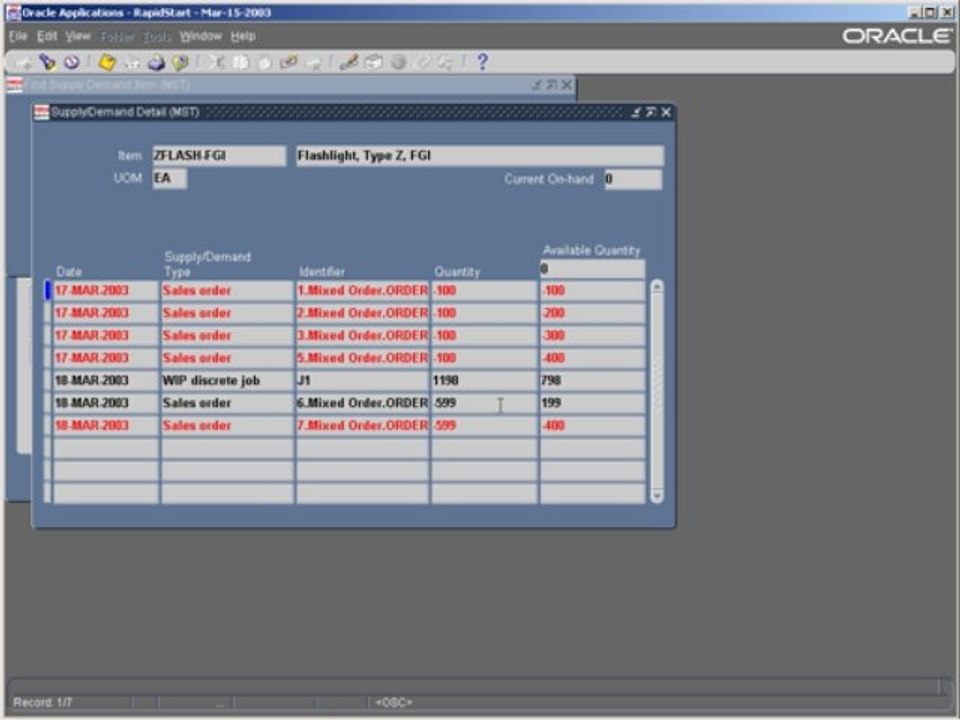Click Sales order type in 6.Mixed Order row
This screenshot has height=720, width=960.
(x=227, y=403)
